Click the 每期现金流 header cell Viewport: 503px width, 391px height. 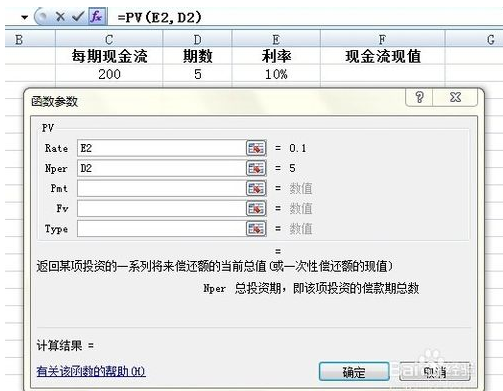point(109,56)
